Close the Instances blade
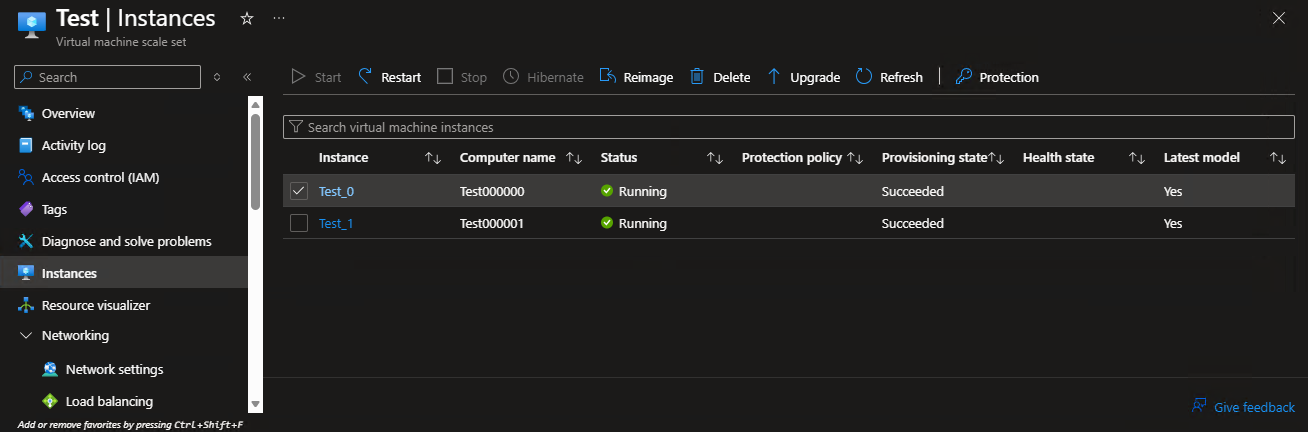 1278,18
